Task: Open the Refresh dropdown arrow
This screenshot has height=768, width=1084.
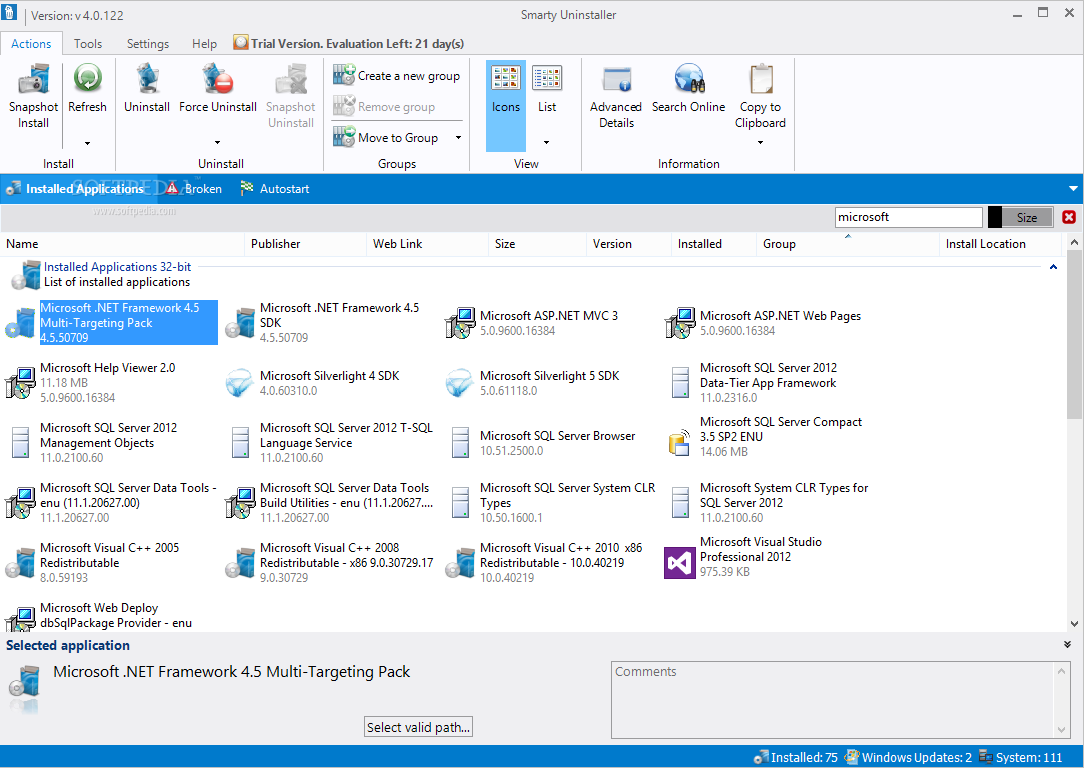Action: [x=87, y=143]
